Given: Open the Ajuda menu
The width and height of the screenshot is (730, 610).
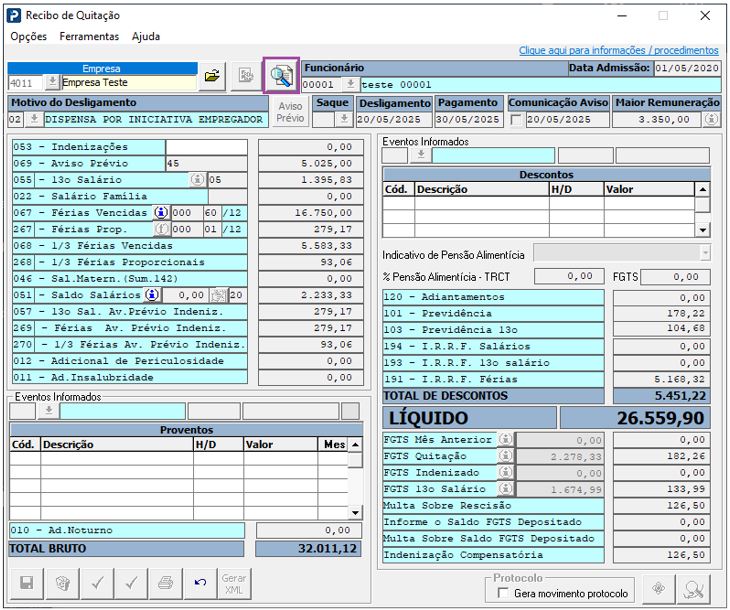Looking at the screenshot, I should [x=146, y=36].
